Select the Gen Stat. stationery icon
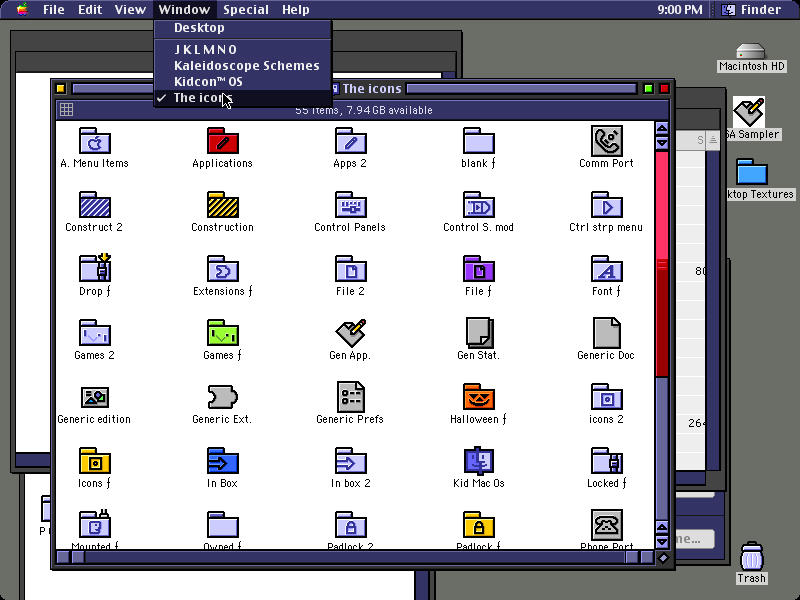Viewport: 800px width, 600px height. (x=479, y=333)
